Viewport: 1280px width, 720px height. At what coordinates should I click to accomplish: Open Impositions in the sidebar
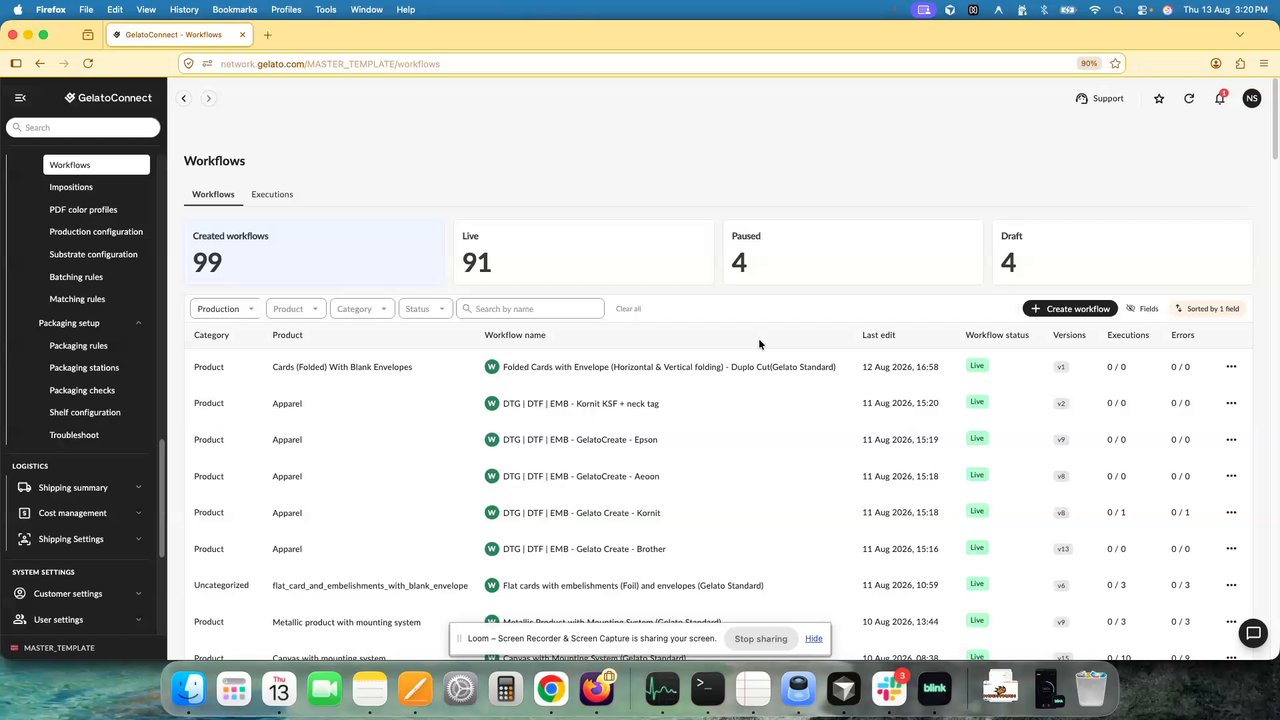[x=71, y=187]
